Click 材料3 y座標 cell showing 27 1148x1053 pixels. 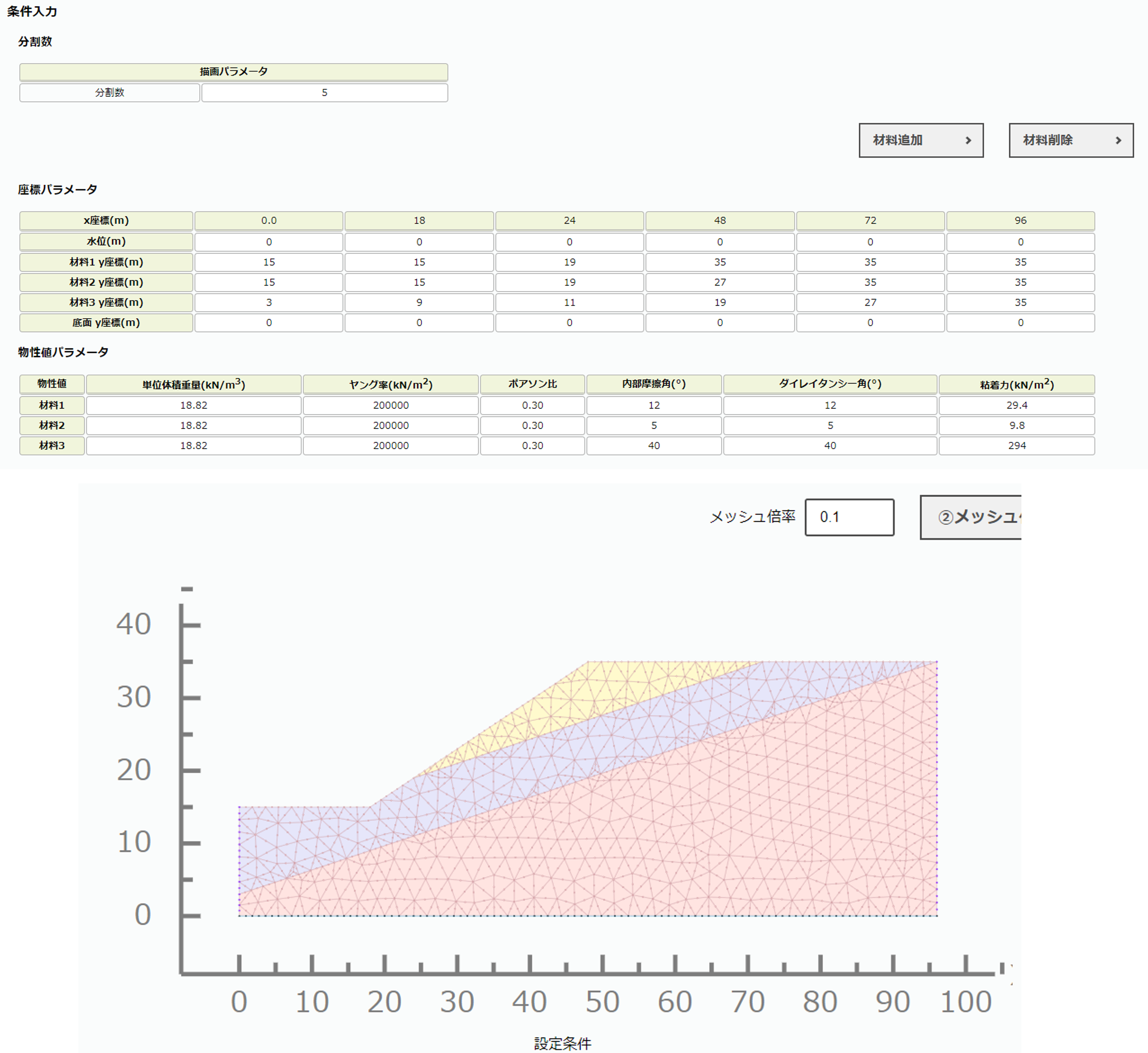pyautogui.click(x=870, y=303)
